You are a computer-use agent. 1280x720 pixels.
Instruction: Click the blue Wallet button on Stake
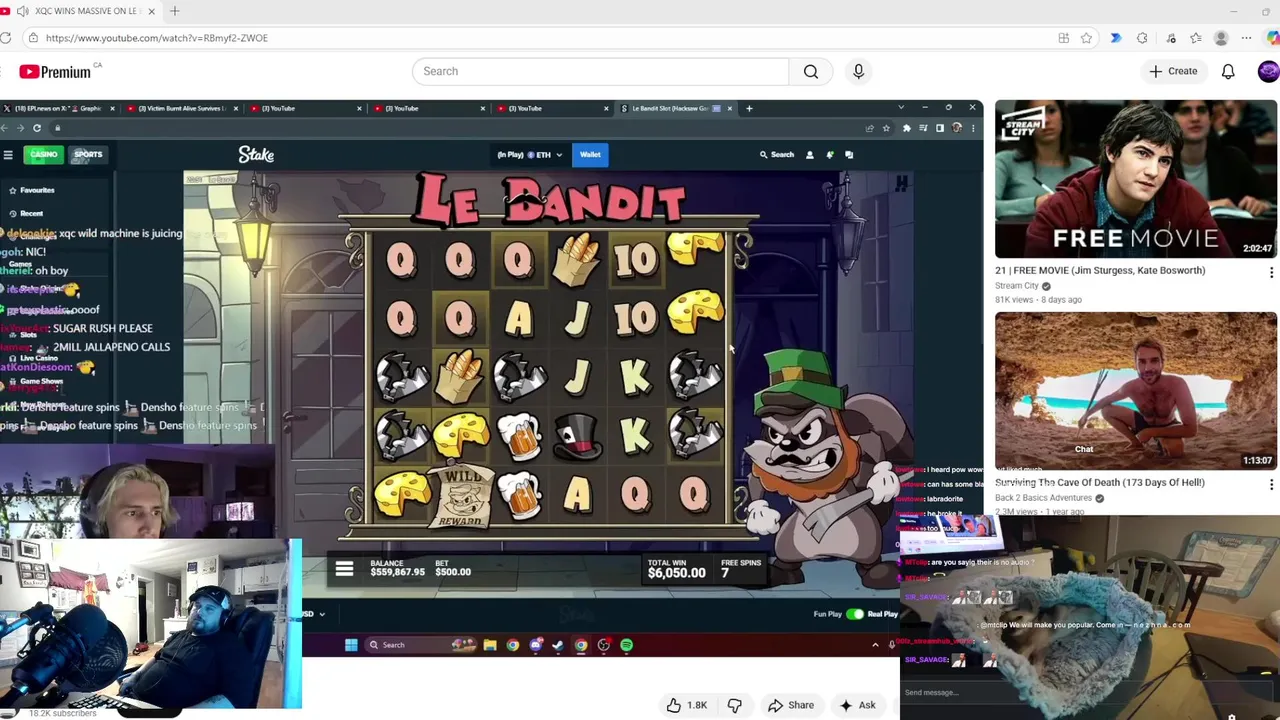coord(590,155)
